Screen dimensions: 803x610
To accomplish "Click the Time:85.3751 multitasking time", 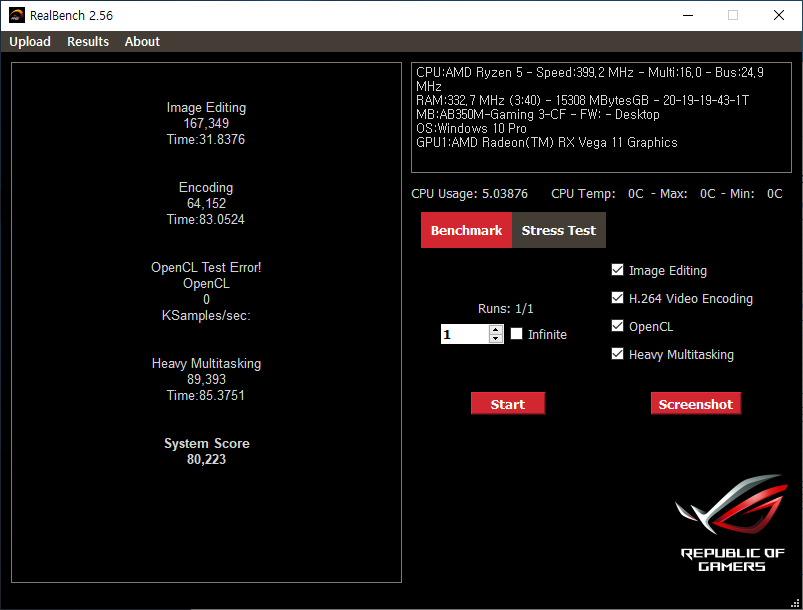I will pos(206,395).
